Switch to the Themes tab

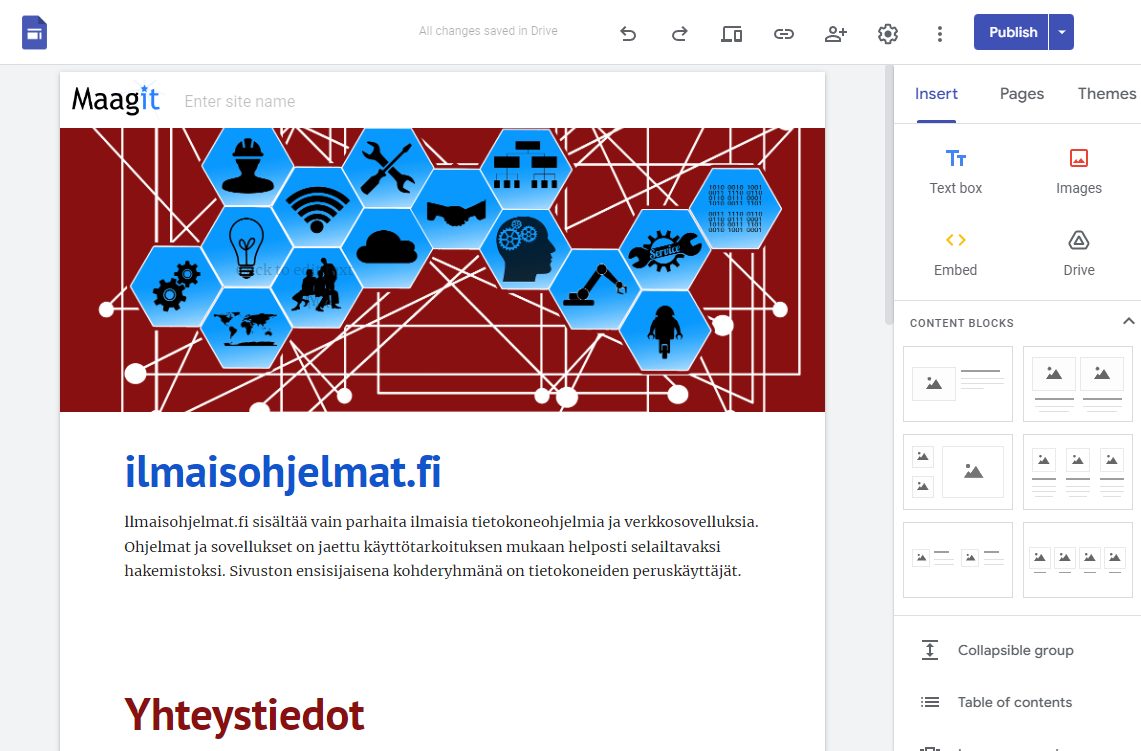[1106, 94]
